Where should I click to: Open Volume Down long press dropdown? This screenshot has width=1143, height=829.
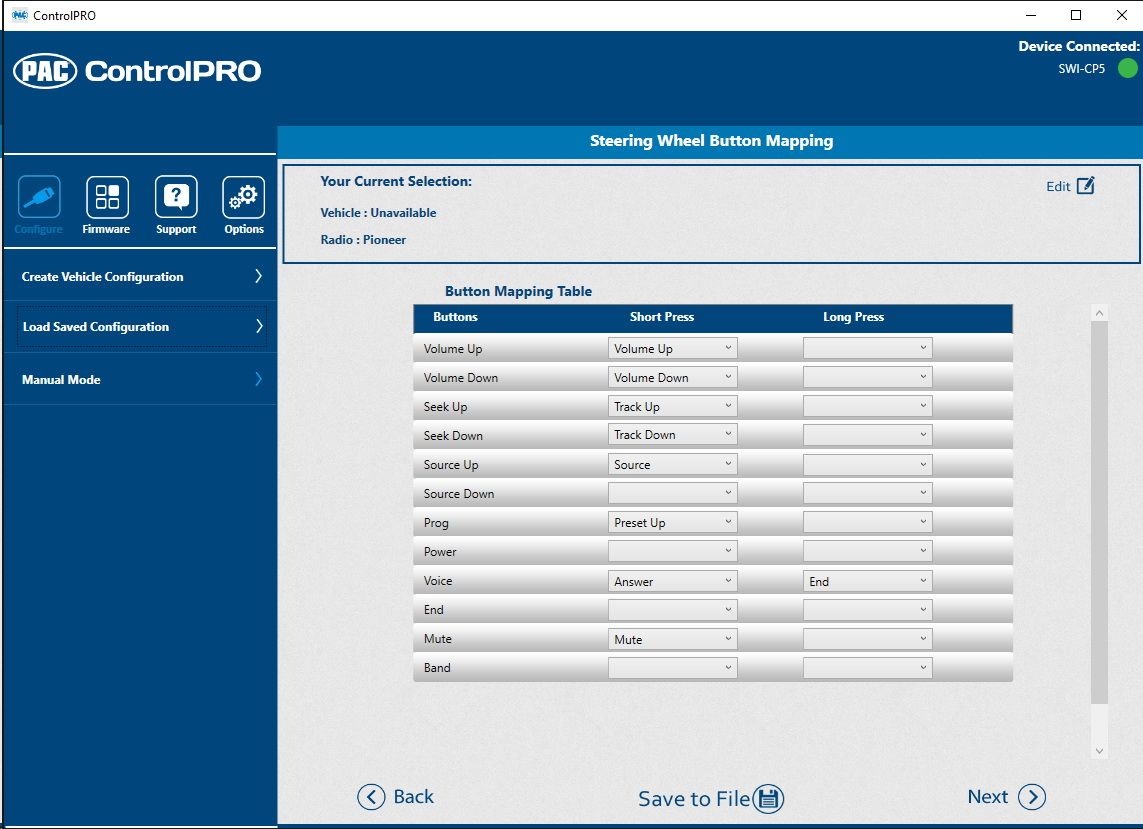(x=867, y=377)
